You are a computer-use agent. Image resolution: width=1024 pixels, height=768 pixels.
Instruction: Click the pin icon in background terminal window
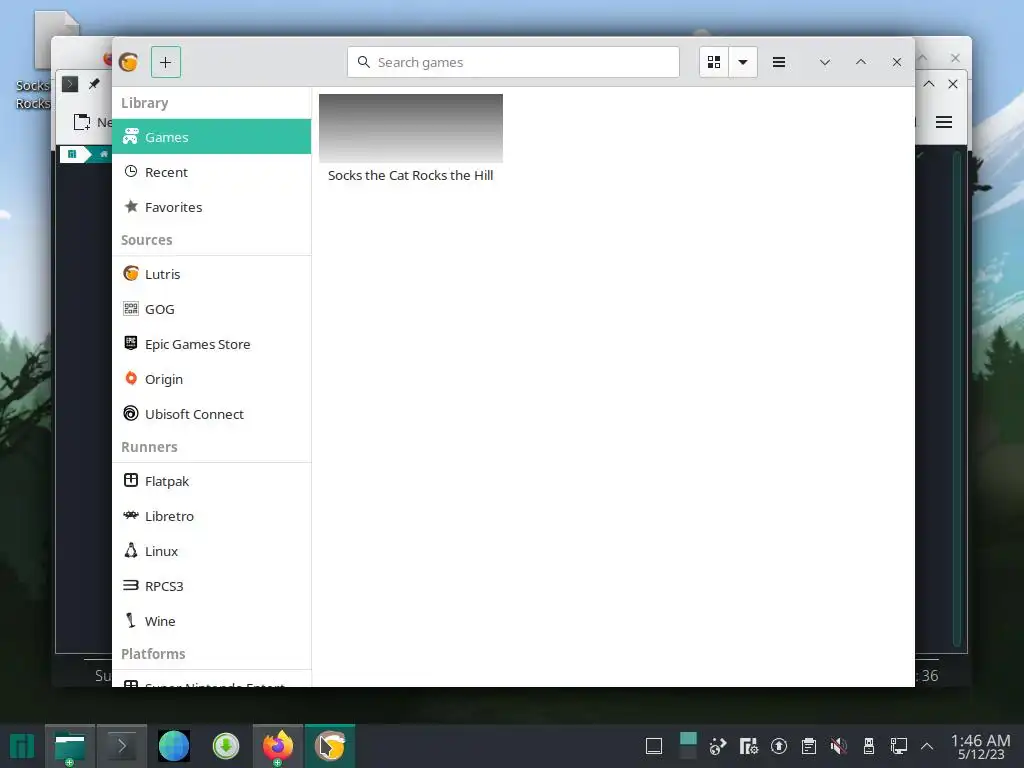[x=94, y=84]
